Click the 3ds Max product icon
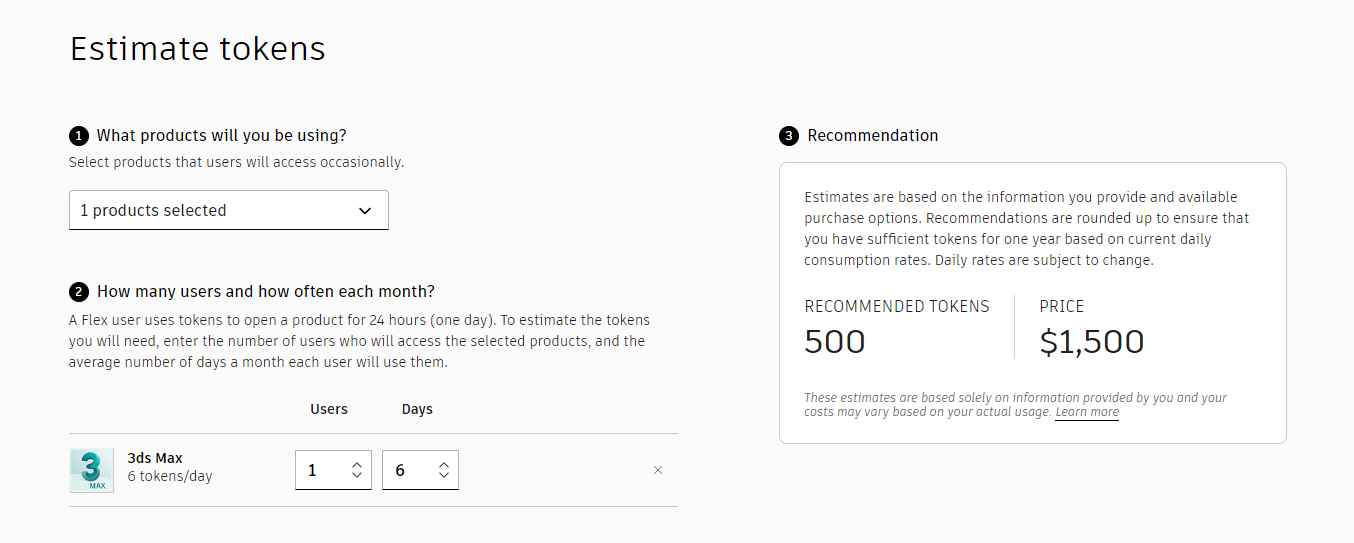The height and width of the screenshot is (543, 1354). pos(92,470)
